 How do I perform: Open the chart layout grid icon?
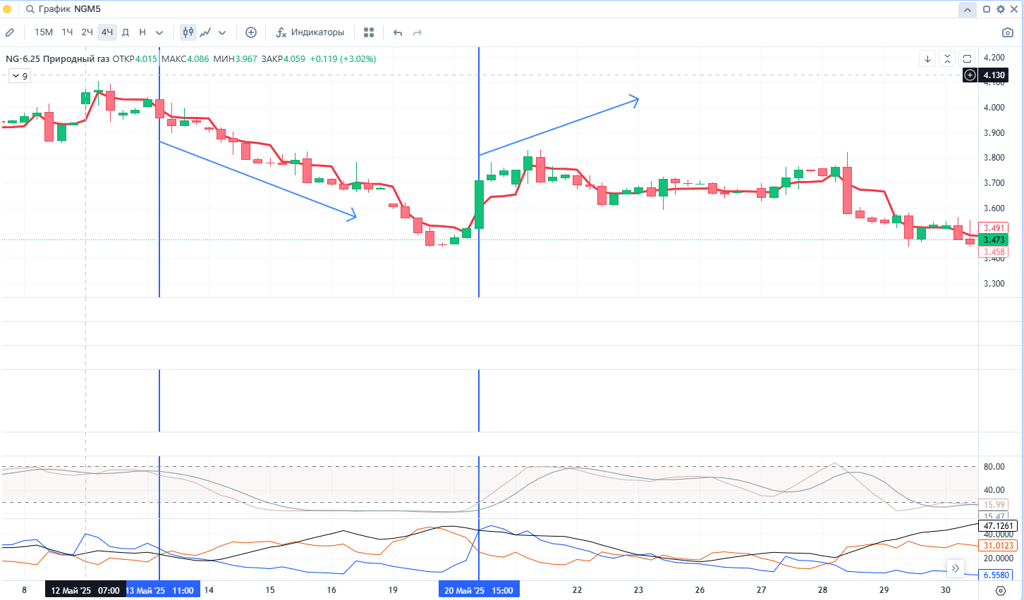(x=369, y=32)
